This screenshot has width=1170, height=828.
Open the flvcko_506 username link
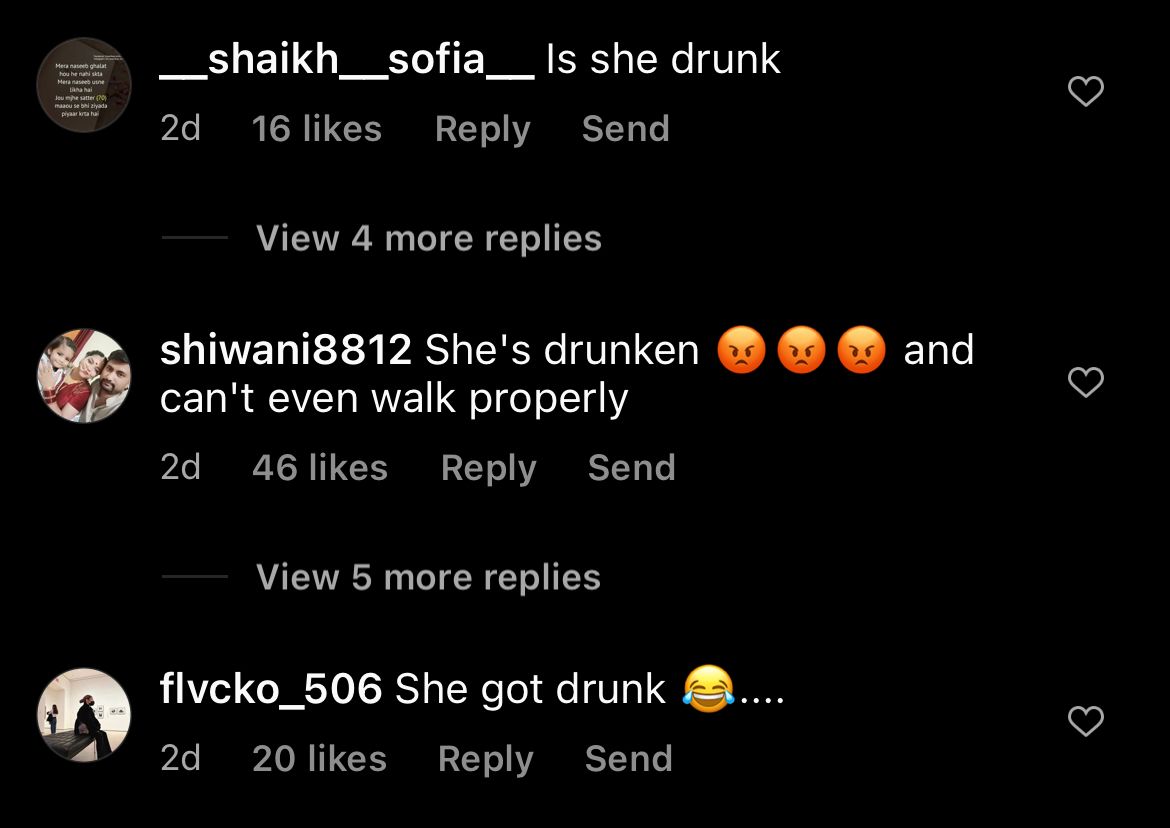pyautogui.click(x=271, y=689)
